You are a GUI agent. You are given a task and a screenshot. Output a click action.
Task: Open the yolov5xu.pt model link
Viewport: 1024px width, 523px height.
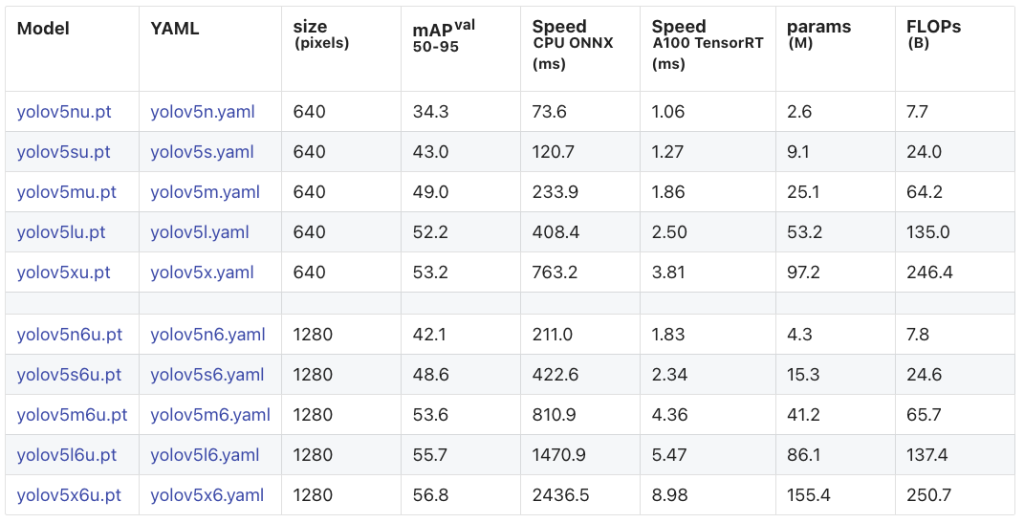[x=64, y=273]
